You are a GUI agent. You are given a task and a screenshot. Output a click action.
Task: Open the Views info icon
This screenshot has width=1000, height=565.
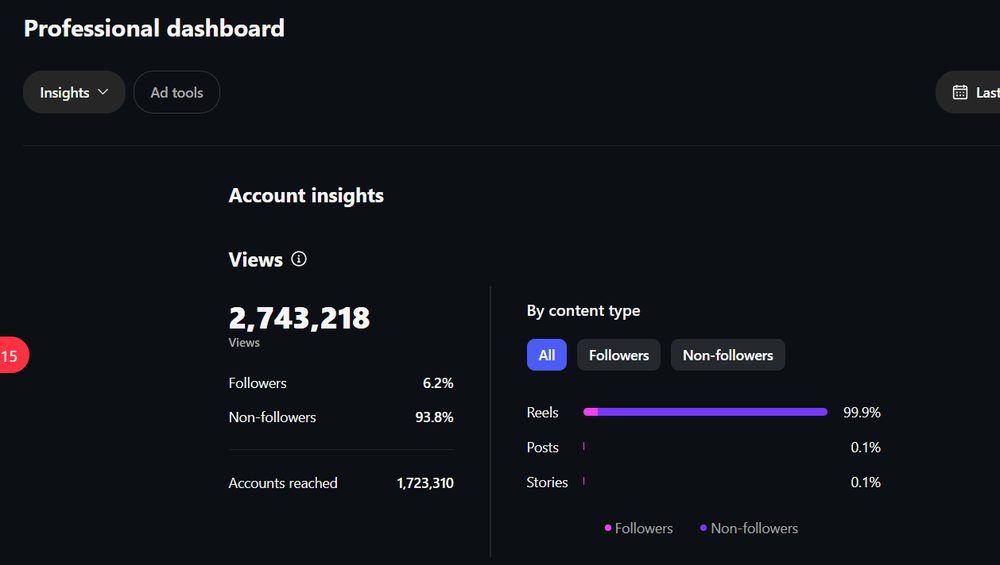click(x=298, y=259)
